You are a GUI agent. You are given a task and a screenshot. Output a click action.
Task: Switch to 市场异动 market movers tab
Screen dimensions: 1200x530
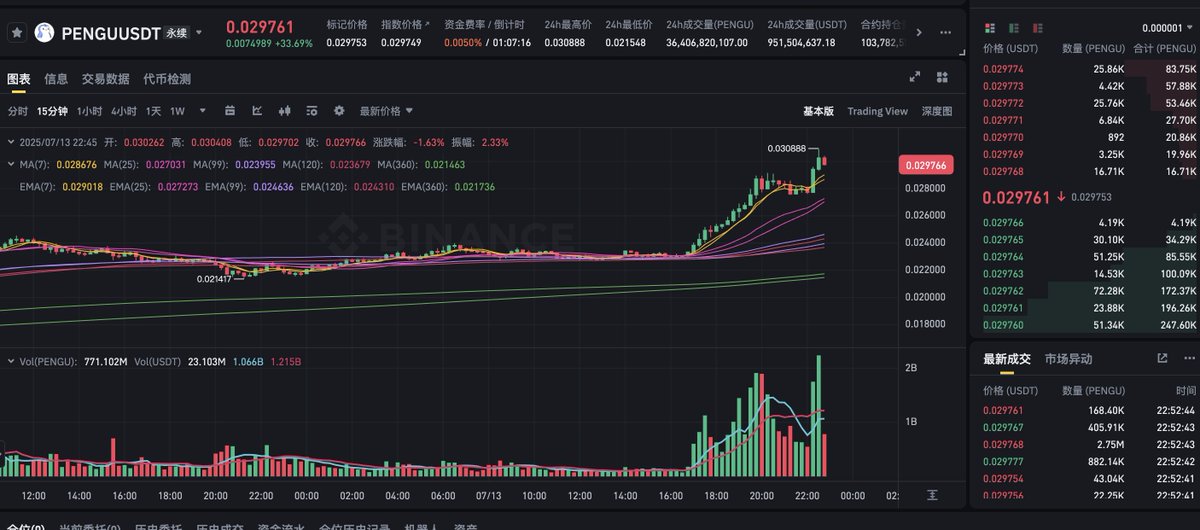[1068, 359]
